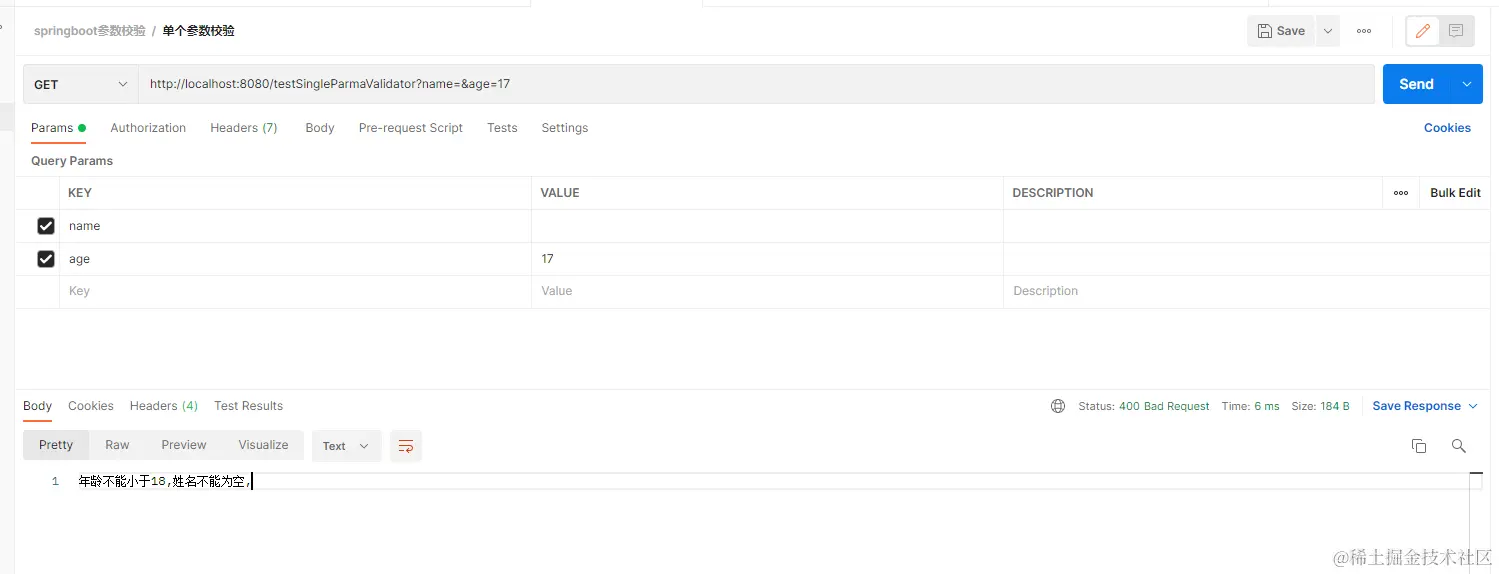Viewport: 1499px width, 574px height.
Task: Switch to the pencil edit mode icon
Action: 1422,31
